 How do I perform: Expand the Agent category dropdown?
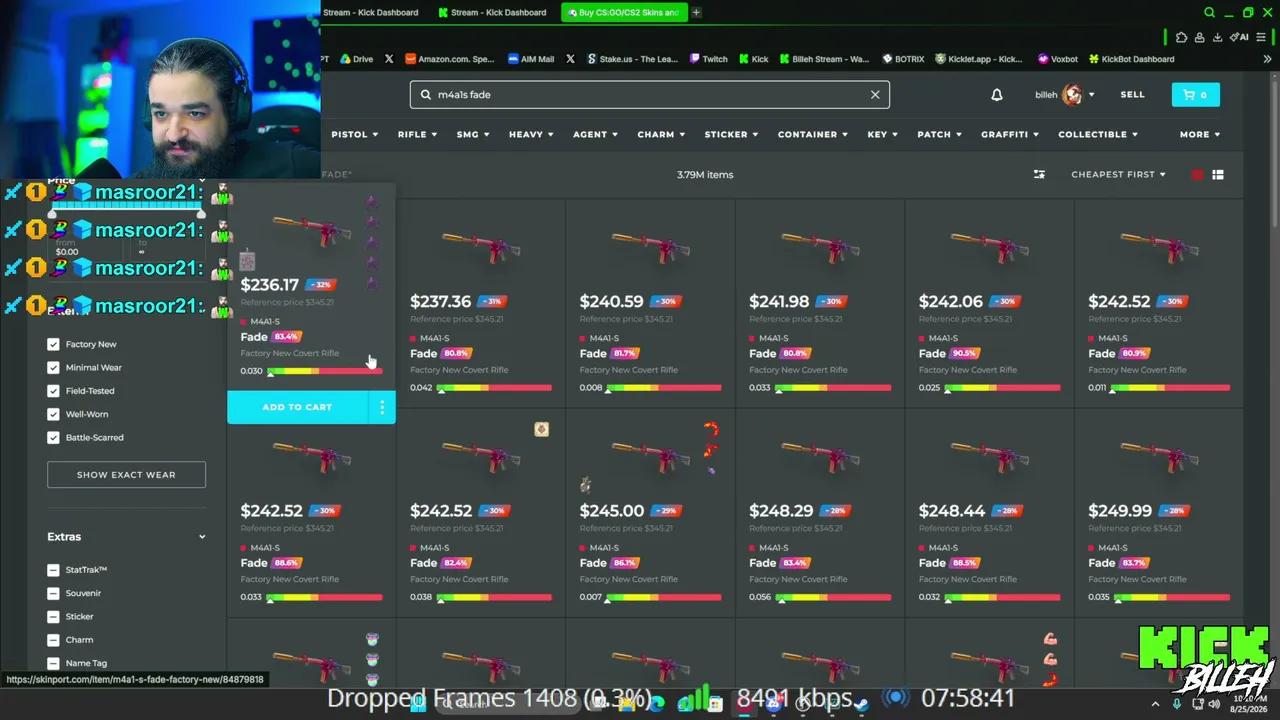pyautogui.click(x=596, y=134)
